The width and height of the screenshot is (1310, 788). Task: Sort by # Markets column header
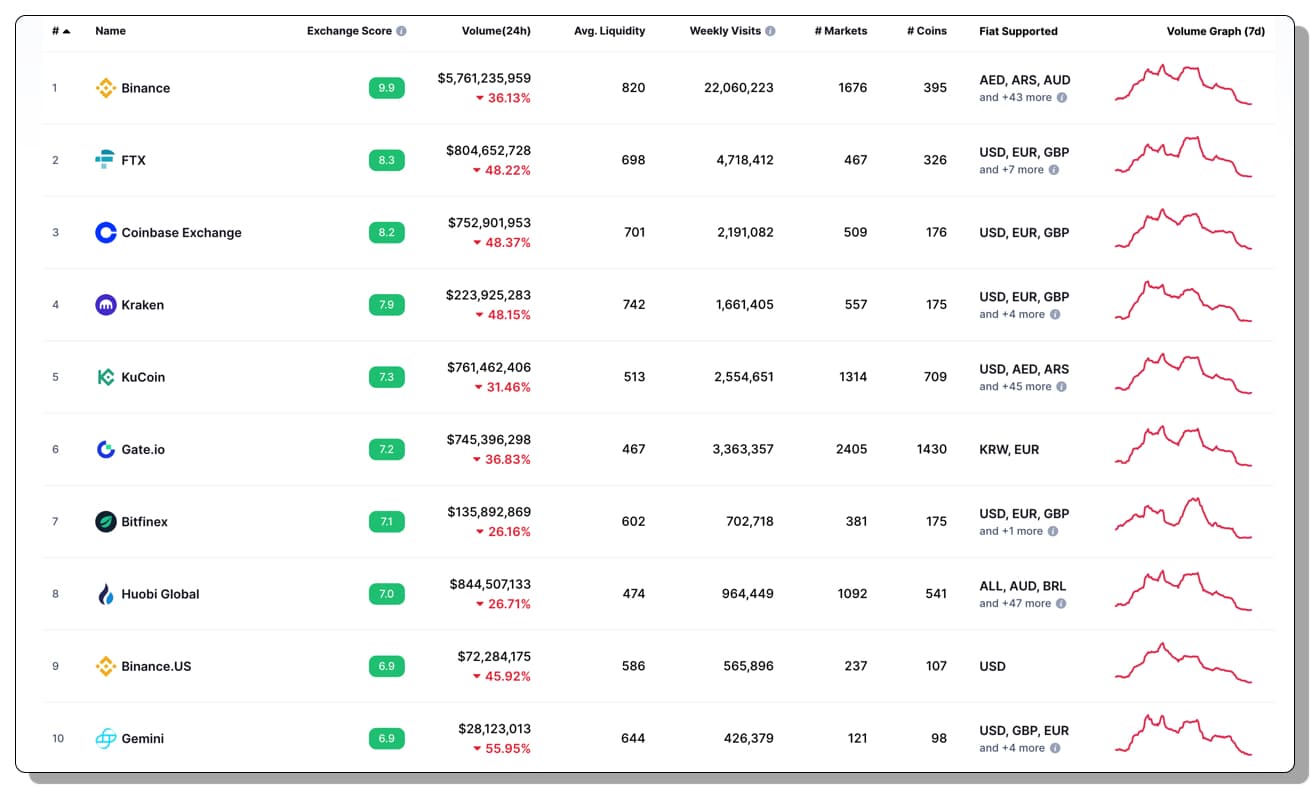point(840,31)
